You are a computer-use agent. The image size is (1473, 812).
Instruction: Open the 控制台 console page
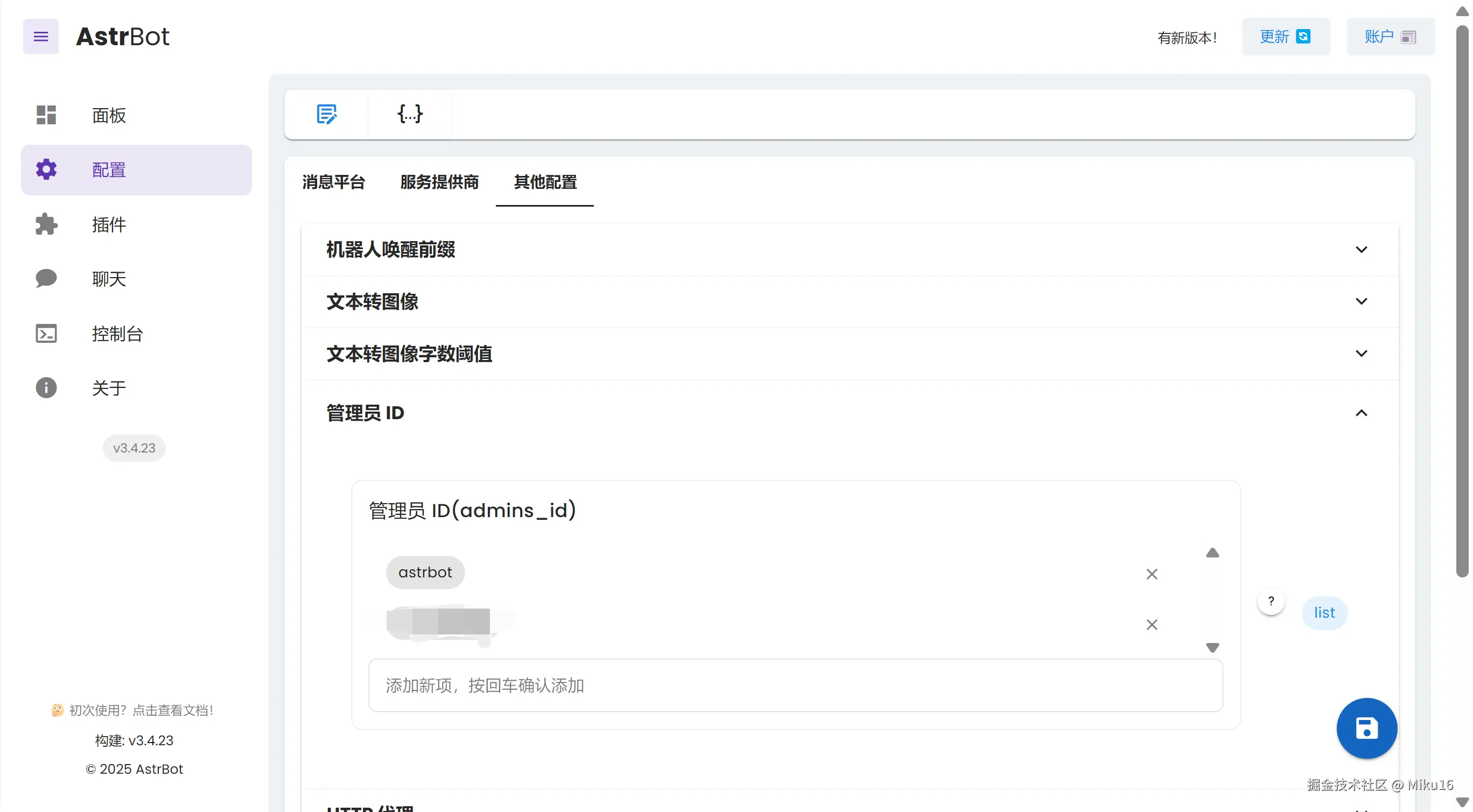pyautogui.click(x=117, y=334)
